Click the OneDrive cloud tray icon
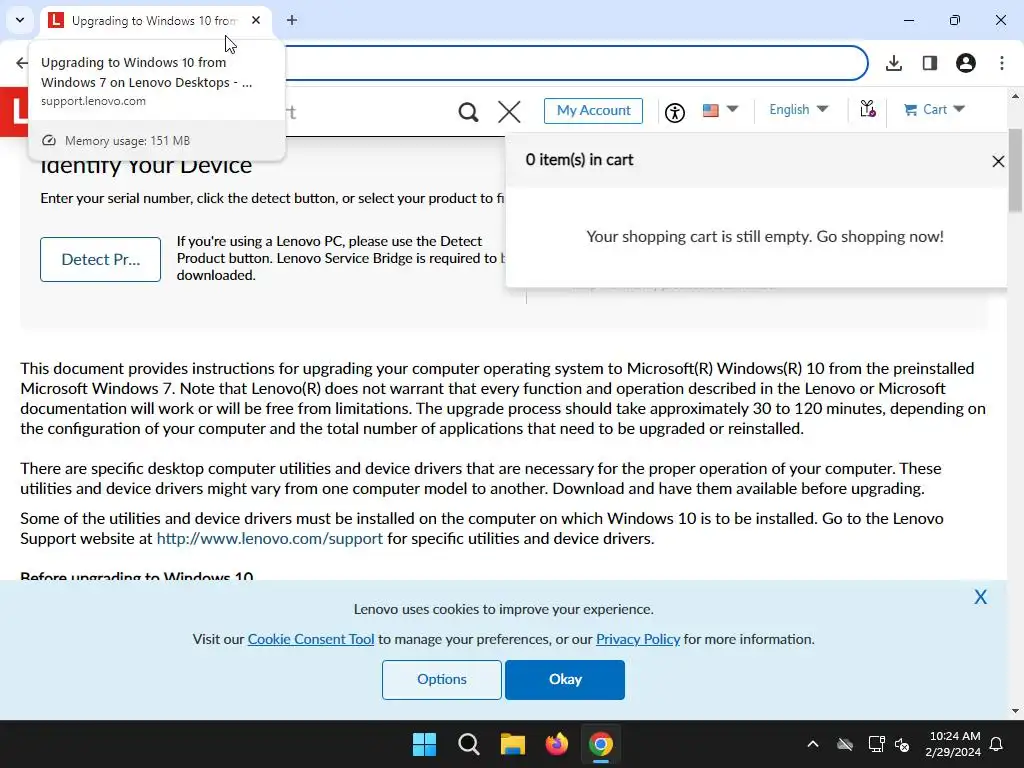Image resolution: width=1024 pixels, height=768 pixels. tap(845, 744)
